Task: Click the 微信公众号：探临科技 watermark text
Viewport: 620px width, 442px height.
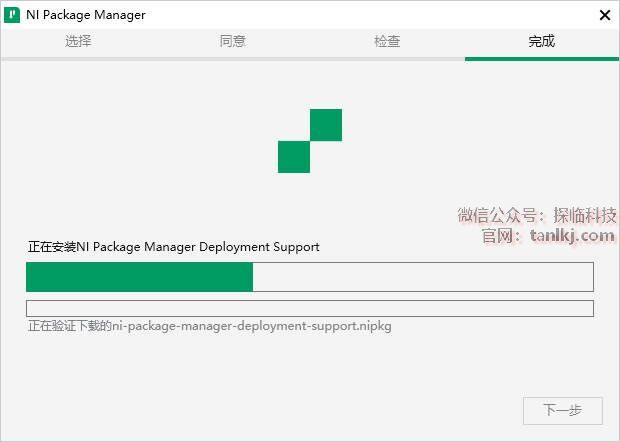Action: [537, 215]
